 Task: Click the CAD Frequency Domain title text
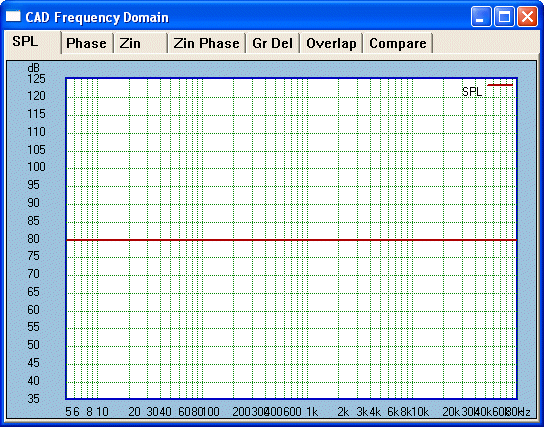97,17
